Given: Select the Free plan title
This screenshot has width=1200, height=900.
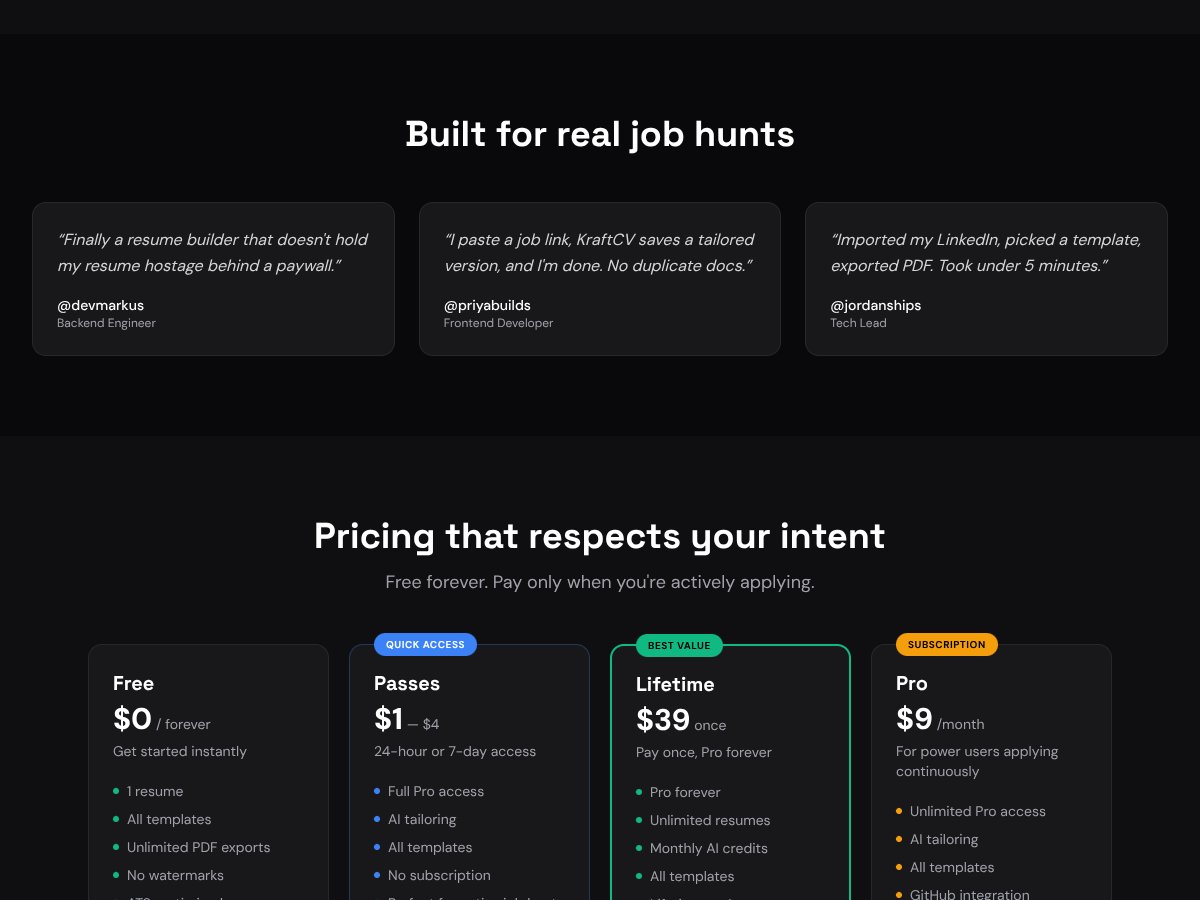Looking at the screenshot, I should point(133,684).
